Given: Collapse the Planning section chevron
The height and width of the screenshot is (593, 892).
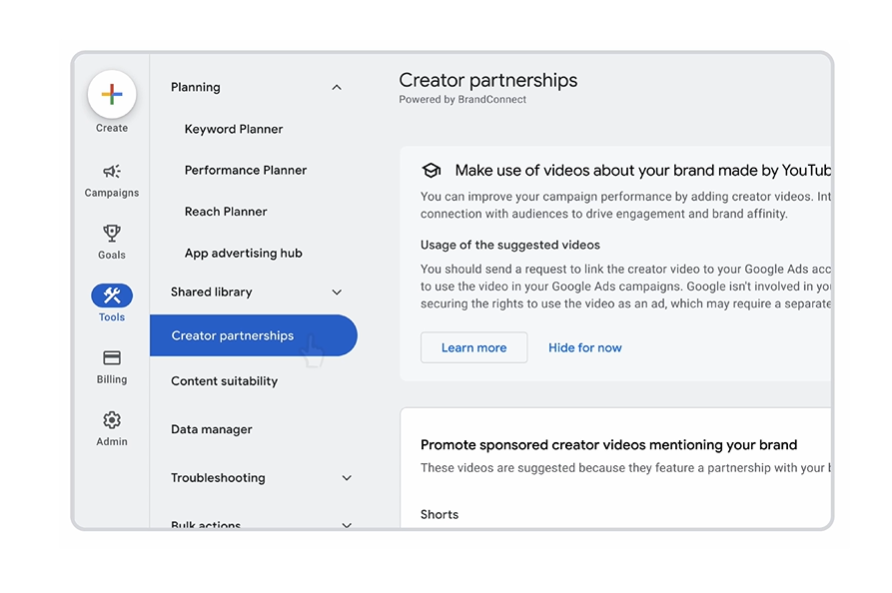Looking at the screenshot, I should 337,87.
